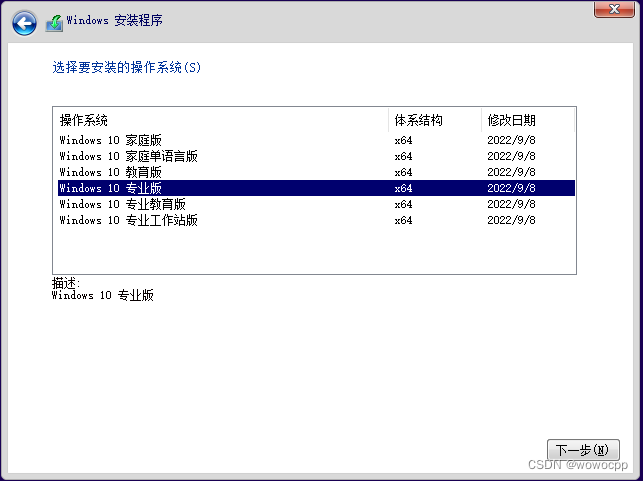Close the Windows Setup window
The width and height of the screenshot is (643, 481).
(614, 9)
